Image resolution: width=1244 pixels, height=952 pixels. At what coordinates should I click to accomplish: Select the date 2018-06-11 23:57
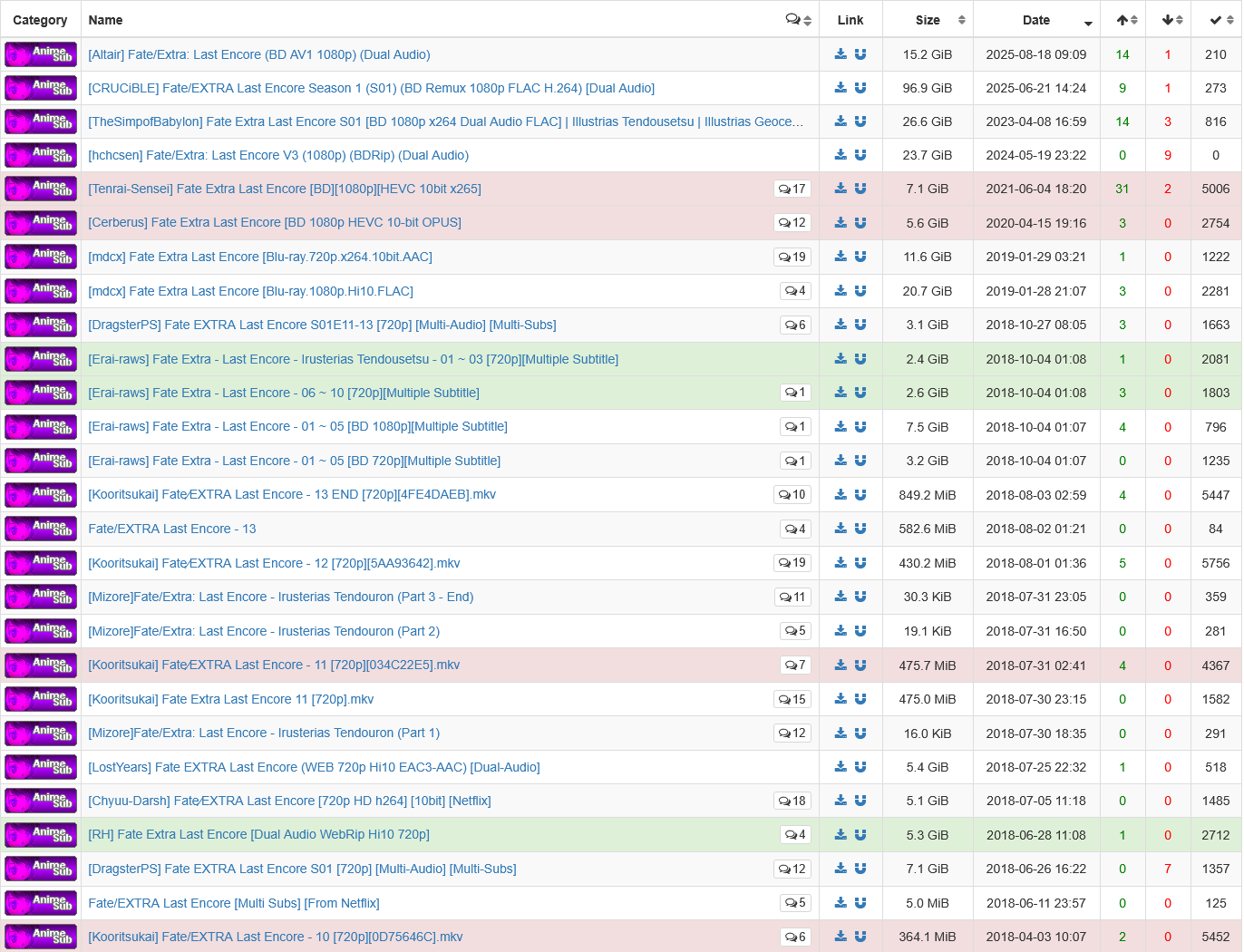click(1036, 903)
